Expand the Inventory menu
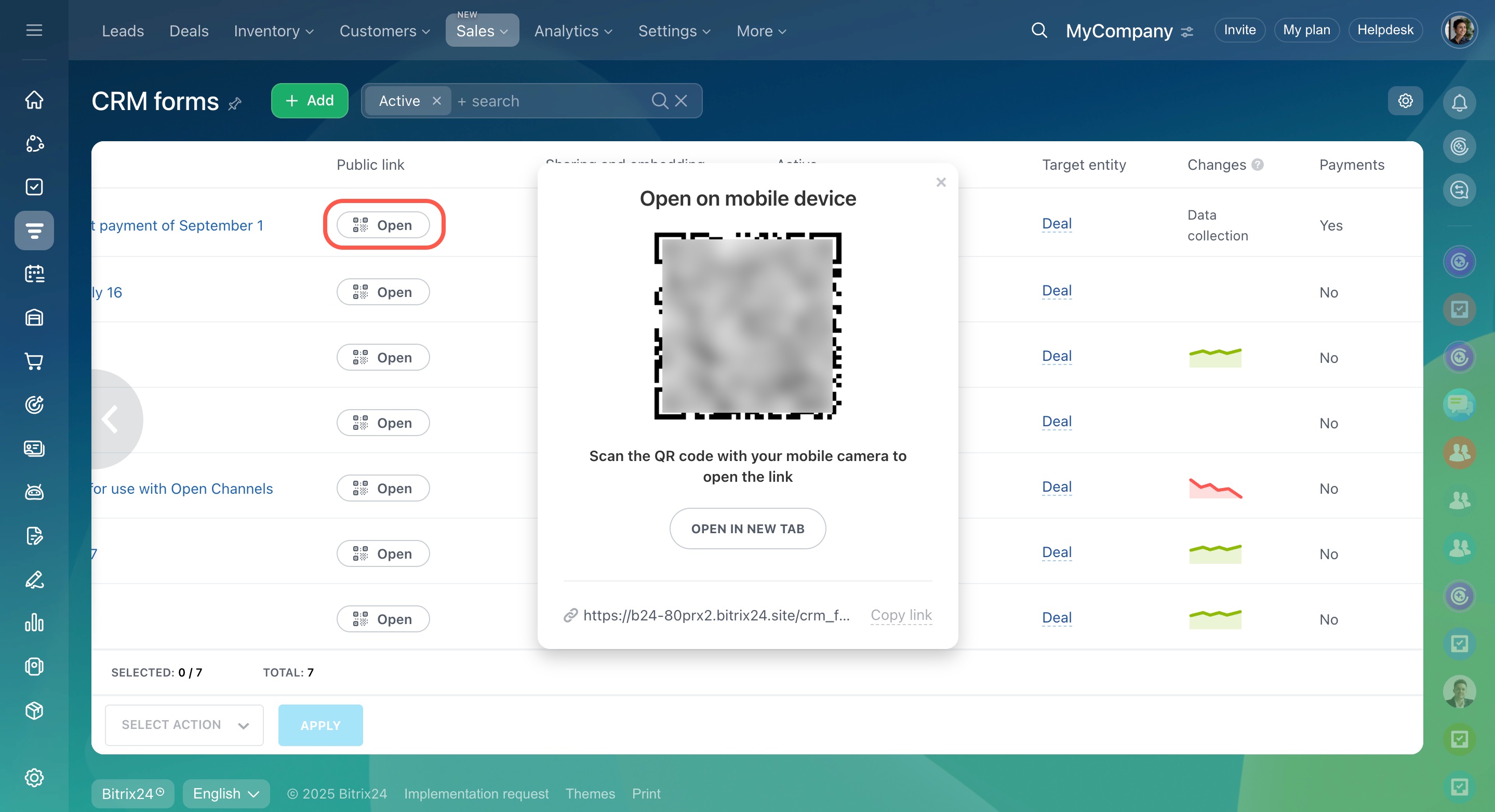 tap(273, 31)
